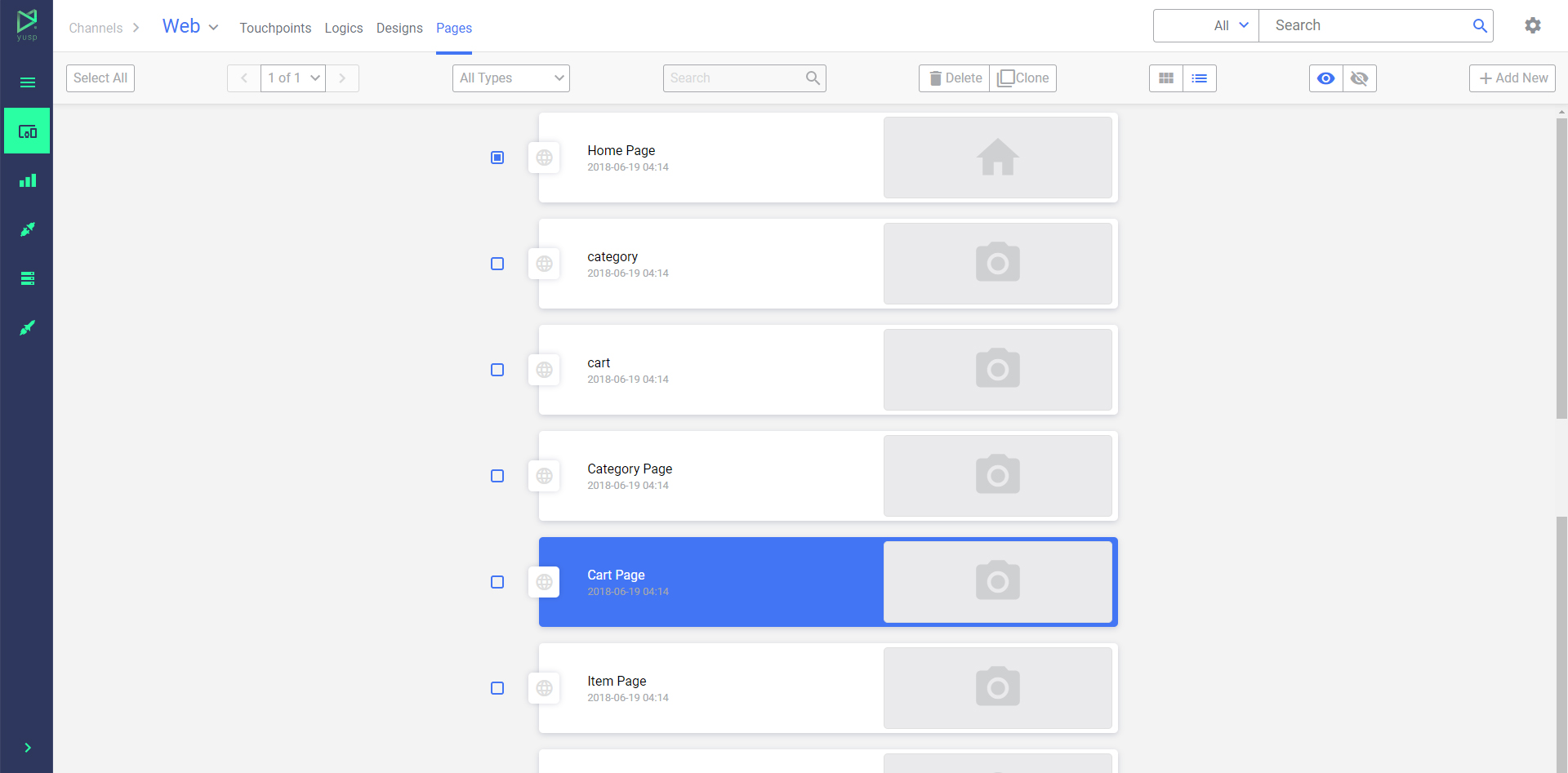1568x773 pixels.
Task: Click the Clone button
Action: point(1023,78)
